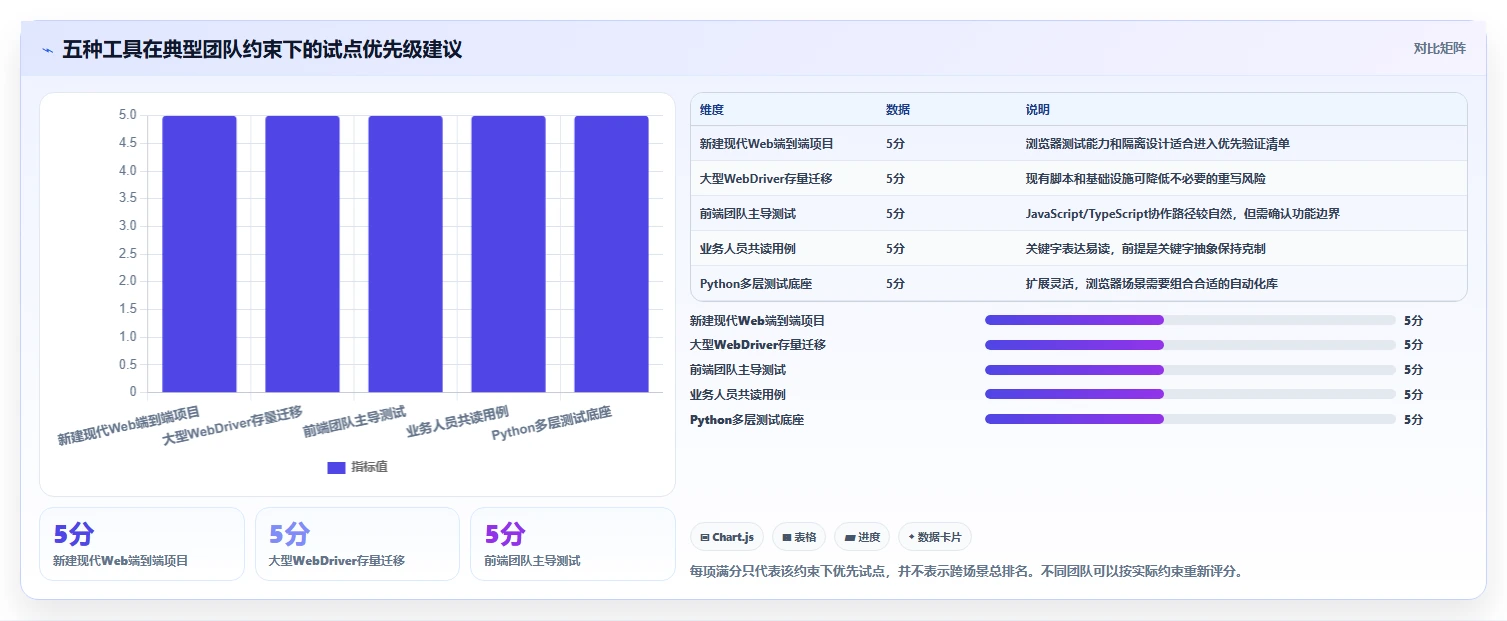Click the 5.0 y-axis label

pos(127,115)
